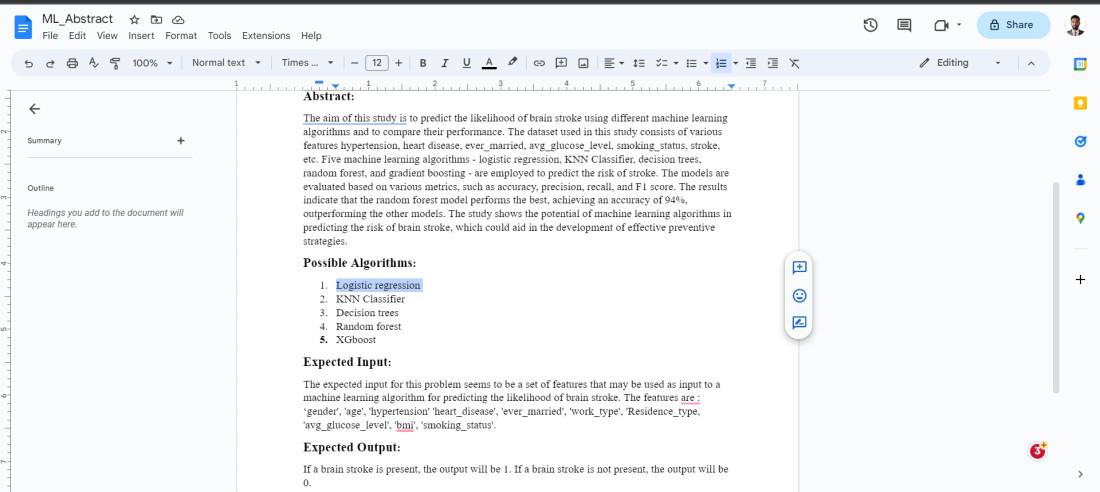Open the Times font family dropdown

tap(307, 62)
